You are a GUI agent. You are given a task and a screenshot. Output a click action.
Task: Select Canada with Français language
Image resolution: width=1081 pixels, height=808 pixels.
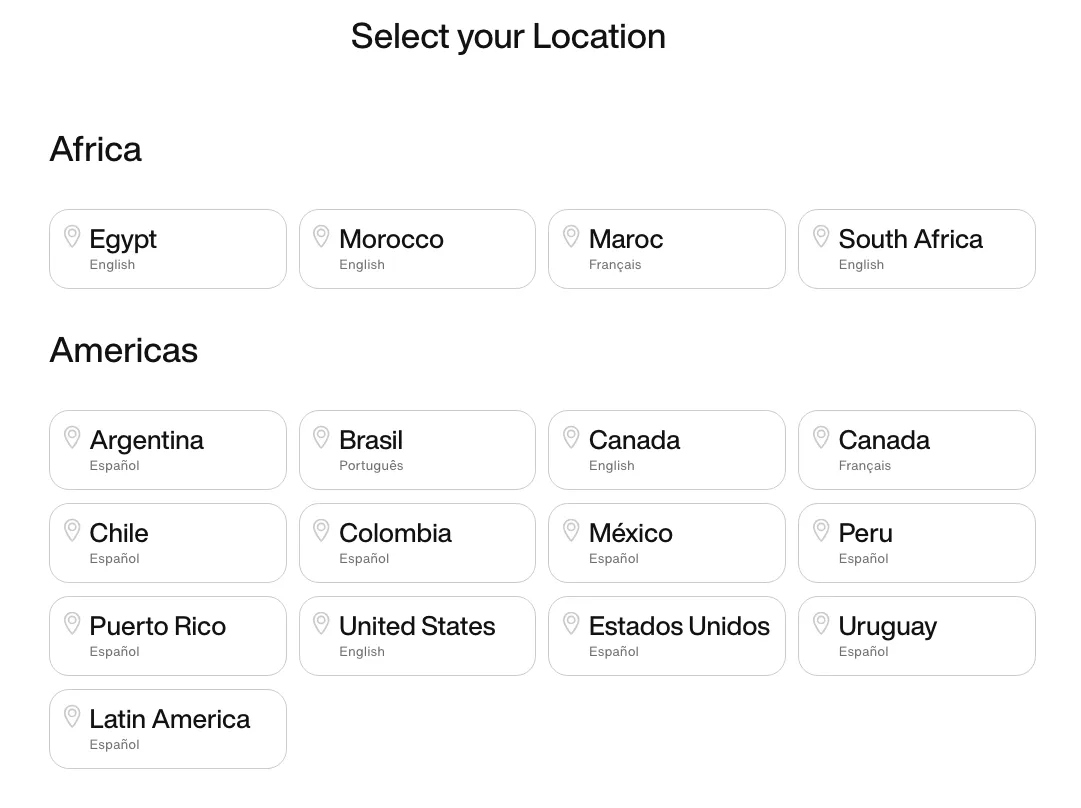[x=916, y=450]
